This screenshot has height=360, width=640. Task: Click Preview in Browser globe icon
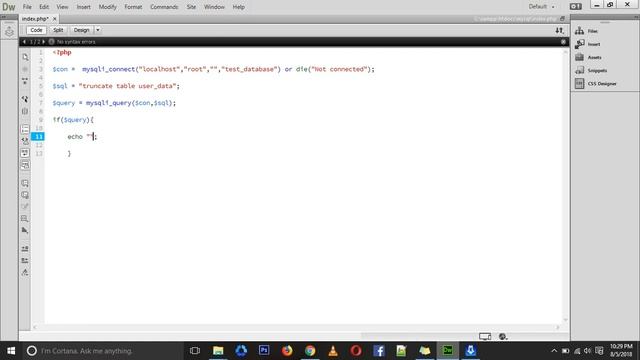point(503,336)
